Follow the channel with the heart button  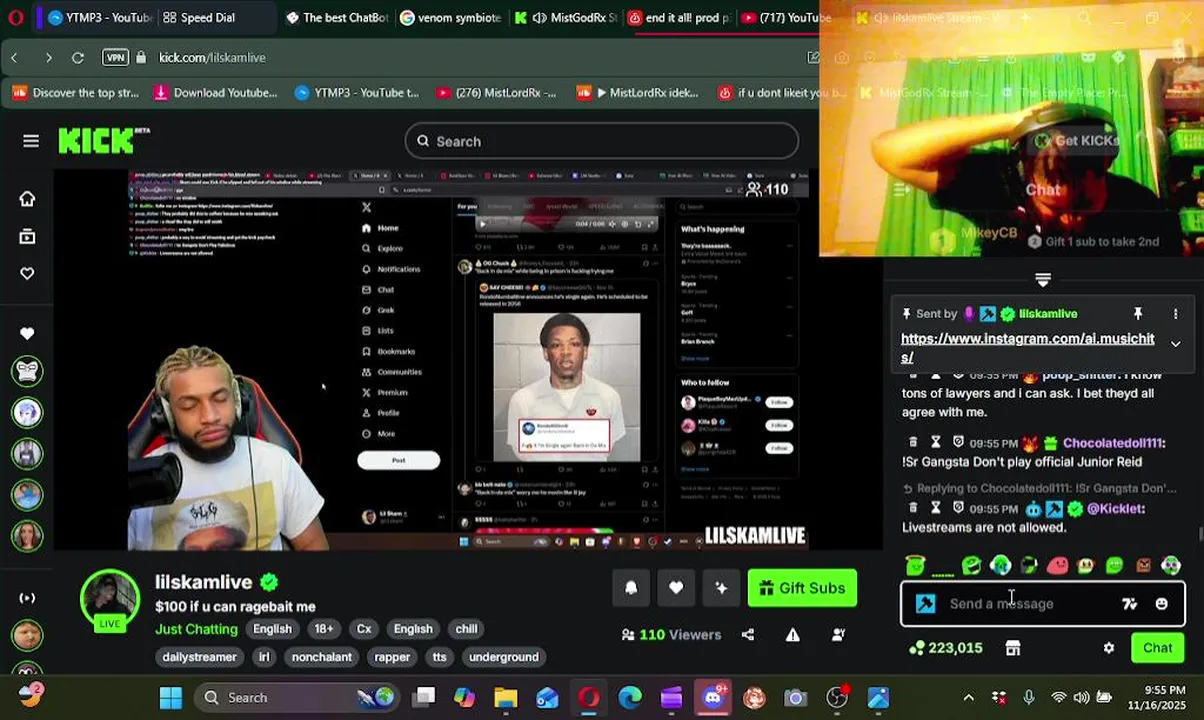676,588
